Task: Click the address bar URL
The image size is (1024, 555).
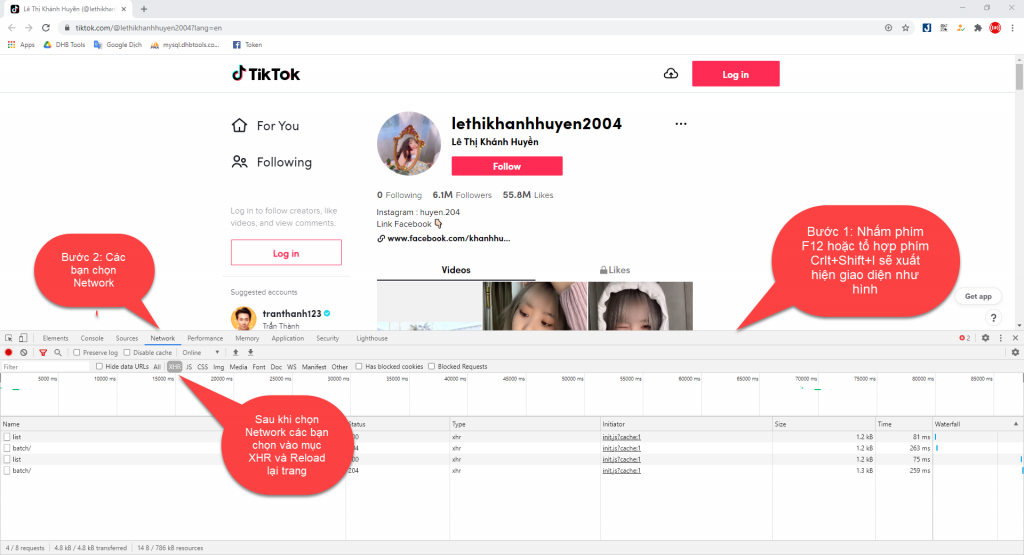Action: (x=148, y=28)
